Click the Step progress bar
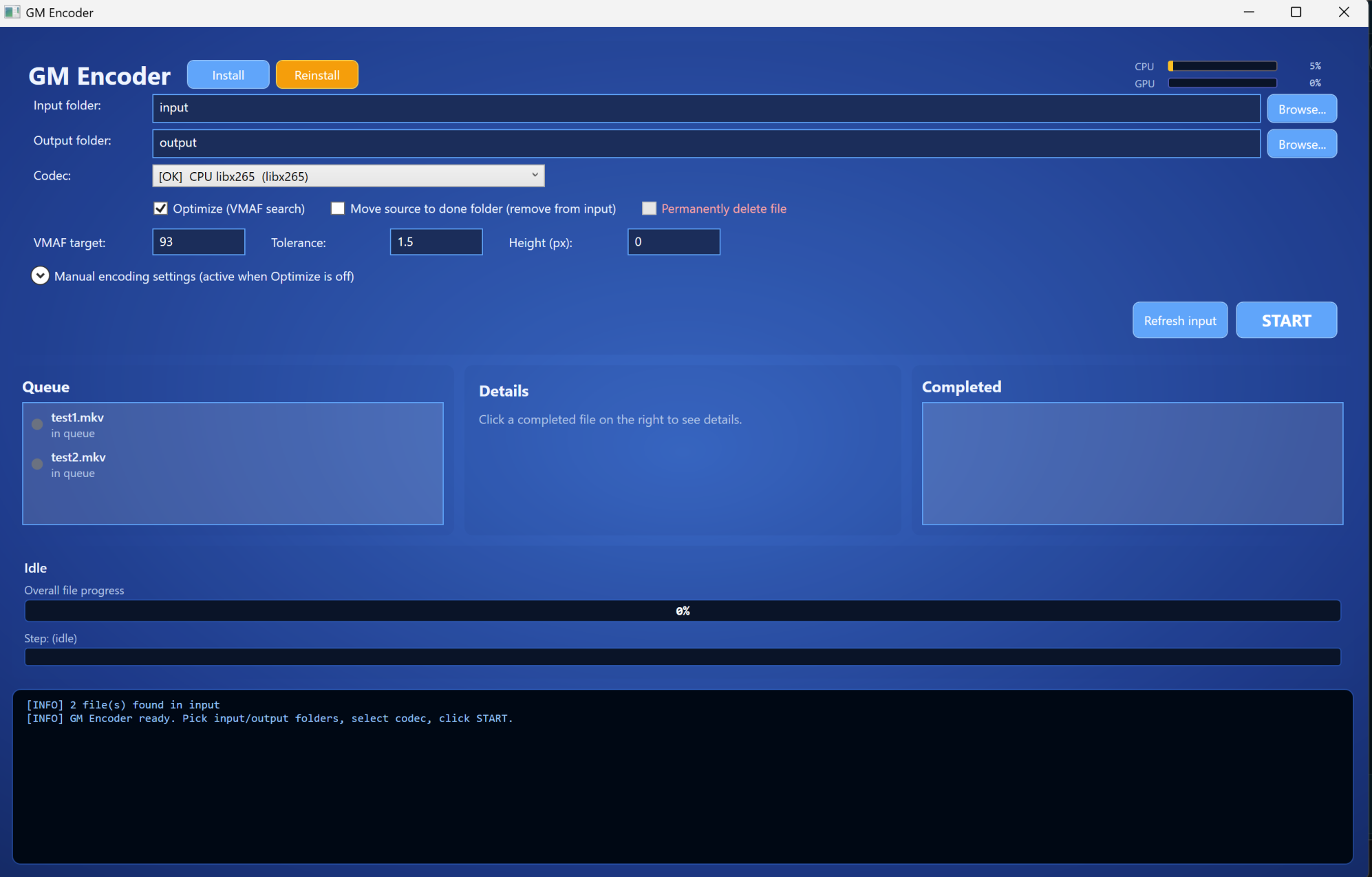Viewport: 1372px width, 877px height. 683,657
